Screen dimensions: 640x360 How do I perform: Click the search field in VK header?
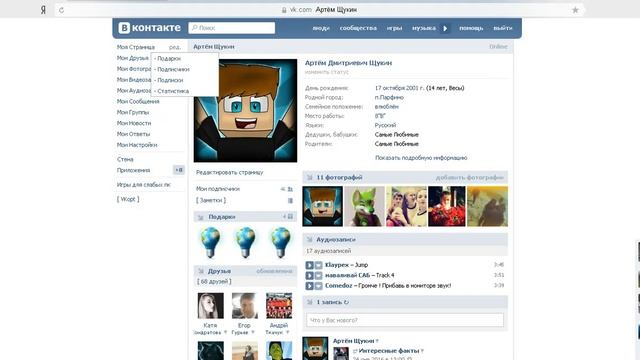(x=231, y=28)
